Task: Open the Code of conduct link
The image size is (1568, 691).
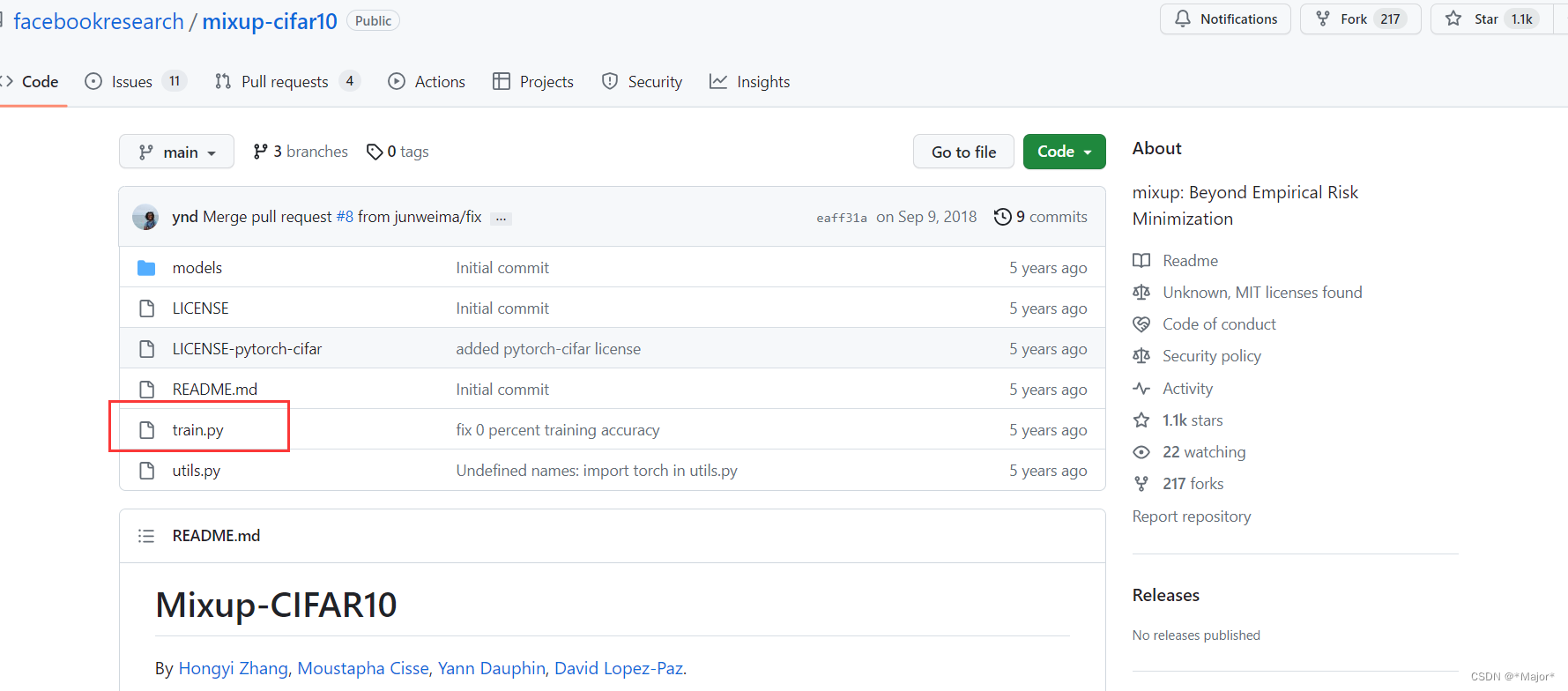Action: (1219, 323)
